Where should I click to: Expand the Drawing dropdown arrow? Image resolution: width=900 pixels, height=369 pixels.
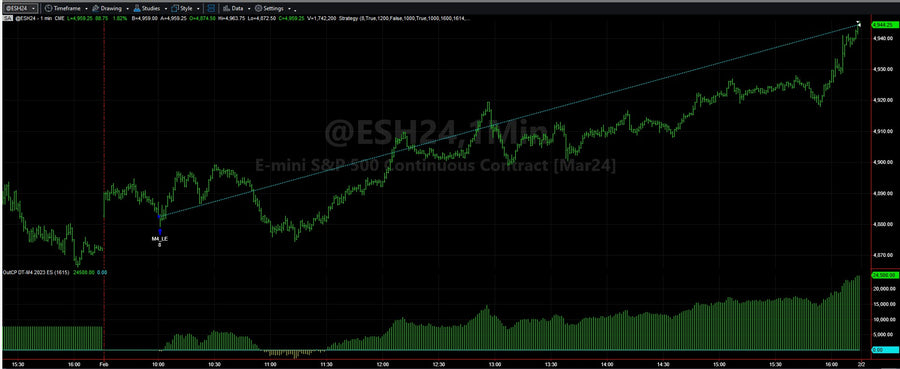pos(127,9)
